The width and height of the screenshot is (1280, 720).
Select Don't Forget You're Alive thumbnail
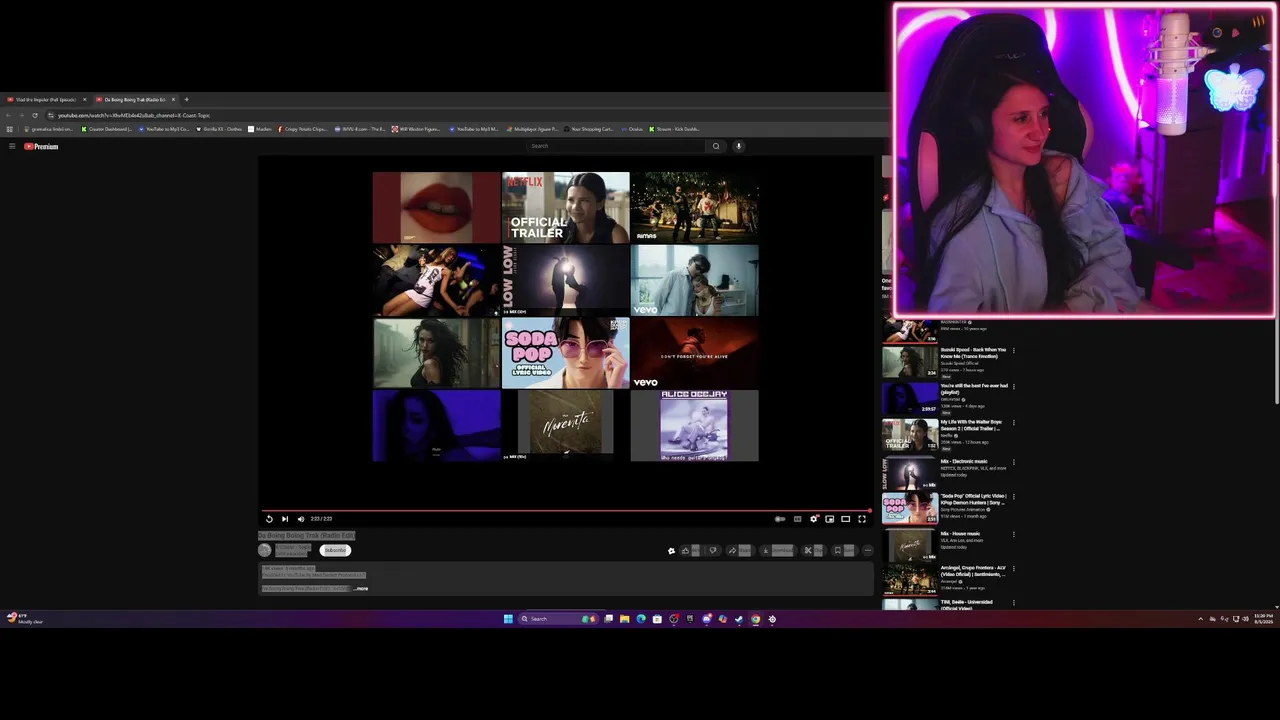(x=694, y=353)
